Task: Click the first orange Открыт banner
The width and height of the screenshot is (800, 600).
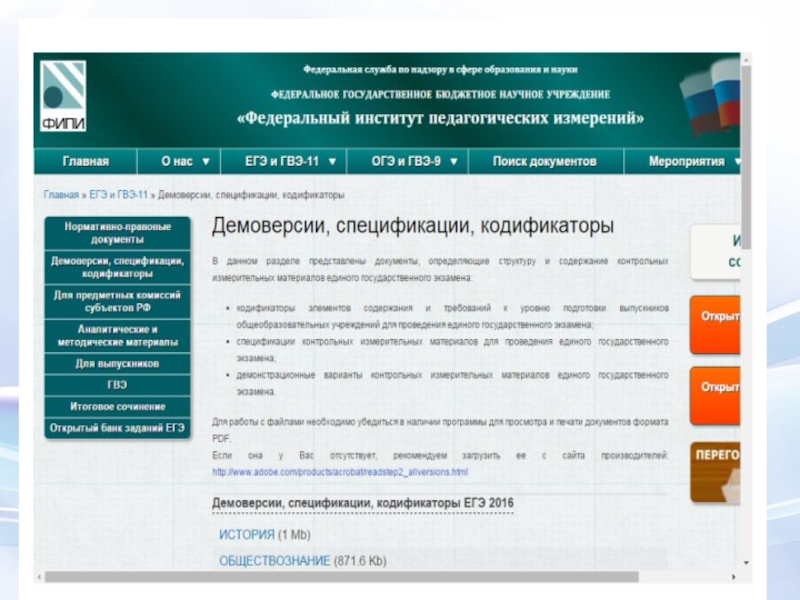Action: click(715, 324)
